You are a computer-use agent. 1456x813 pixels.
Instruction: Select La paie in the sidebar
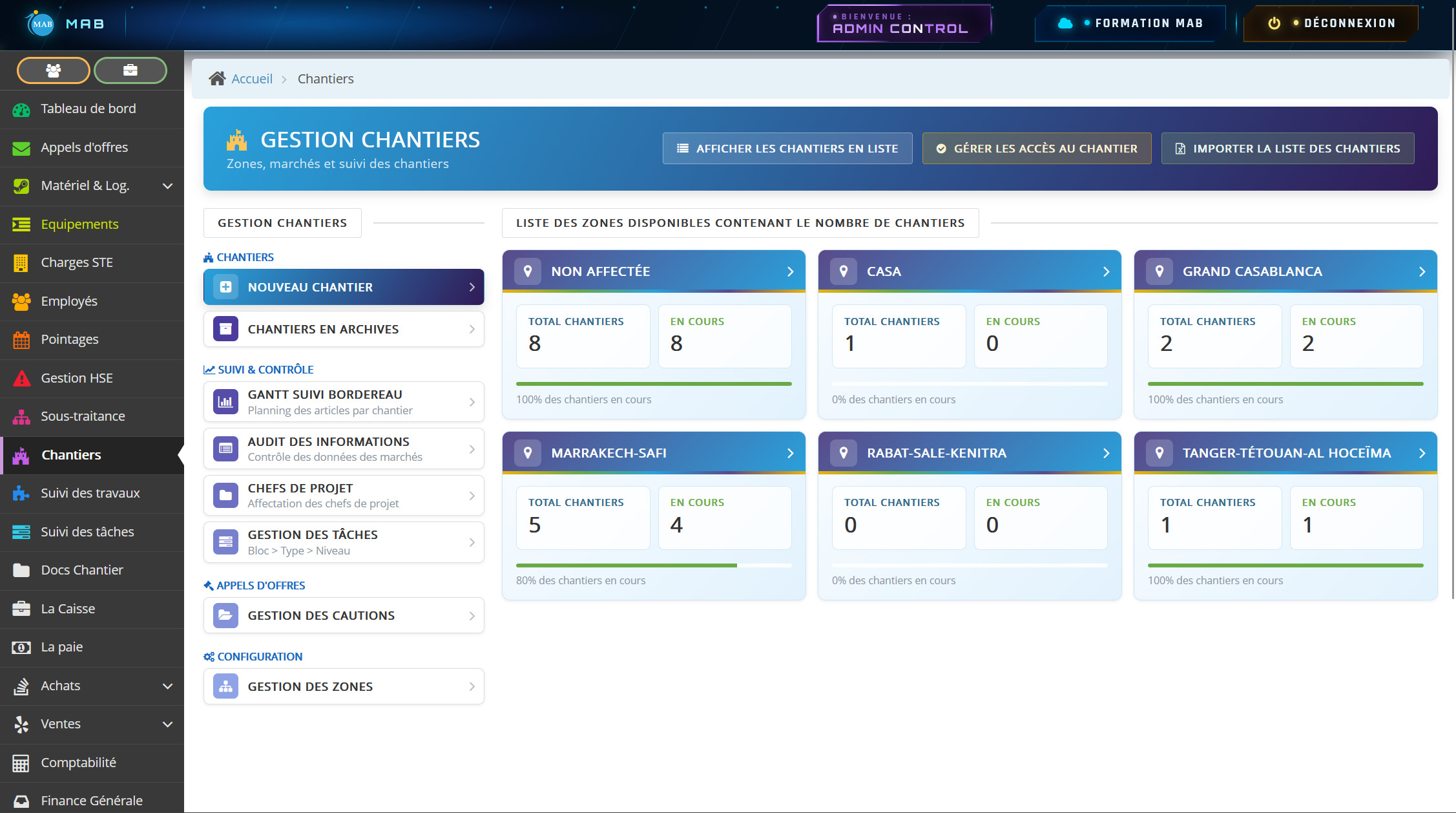pyautogui.click(x=92, y=648)
